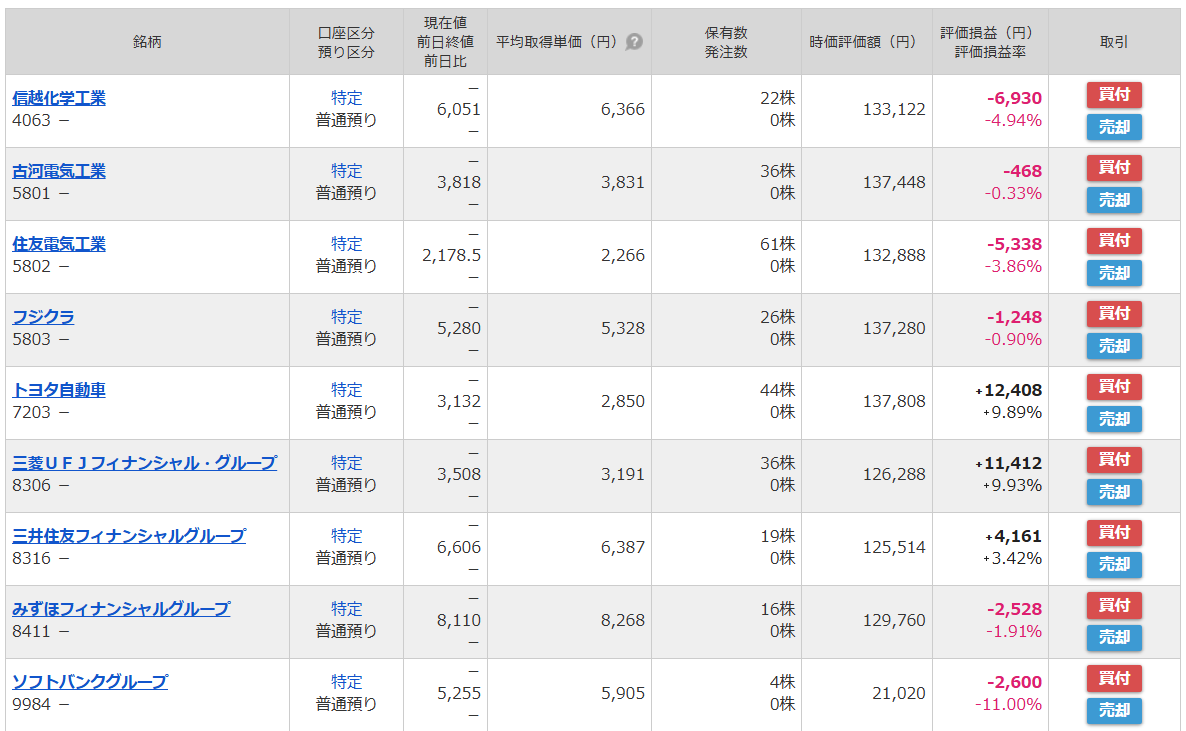Viewport: 1186px width, 731px height.
Task: Click 買付 button for 三菱UFJ row
Action: [x=1114, y=460]
